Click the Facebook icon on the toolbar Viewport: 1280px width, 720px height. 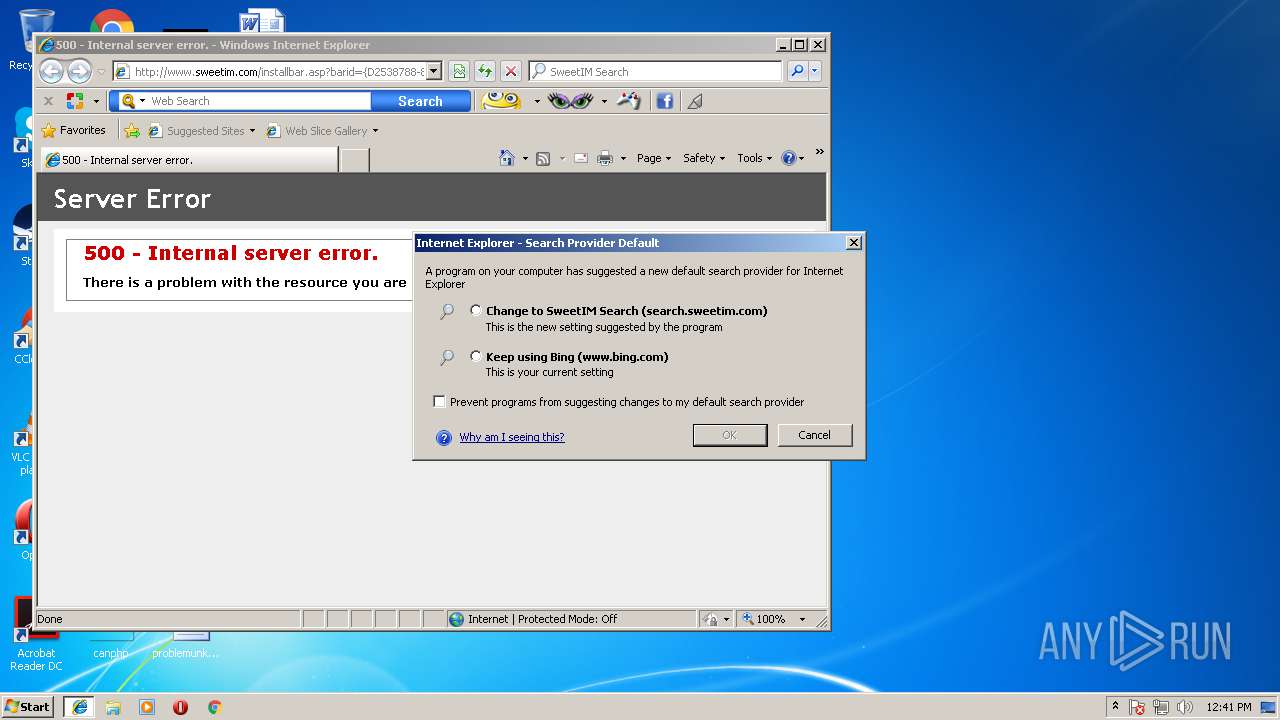pyautogui.click(x=664, y=101)
